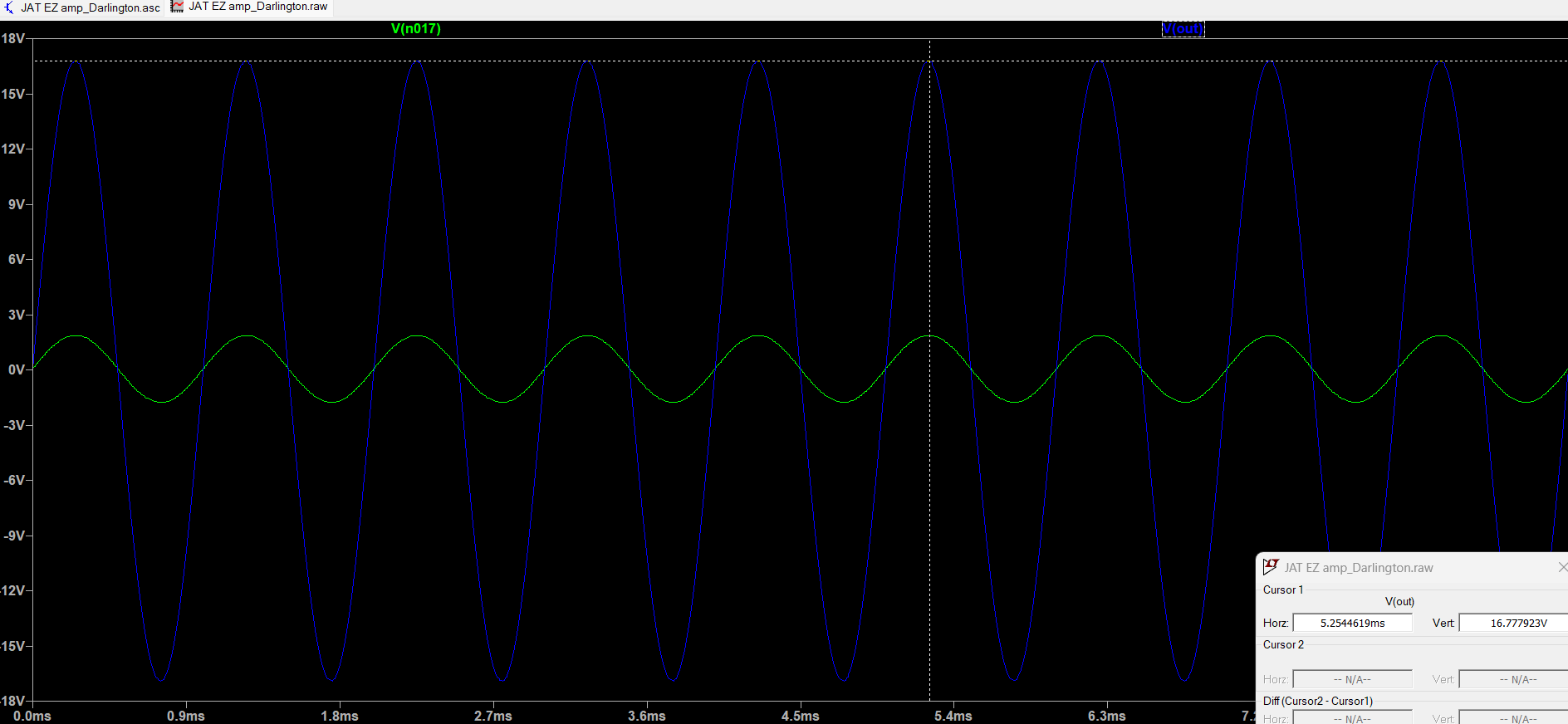1568x724 pixels.
Task: Click the 5.4ms time axis label
Action: [x=953, y=716]
